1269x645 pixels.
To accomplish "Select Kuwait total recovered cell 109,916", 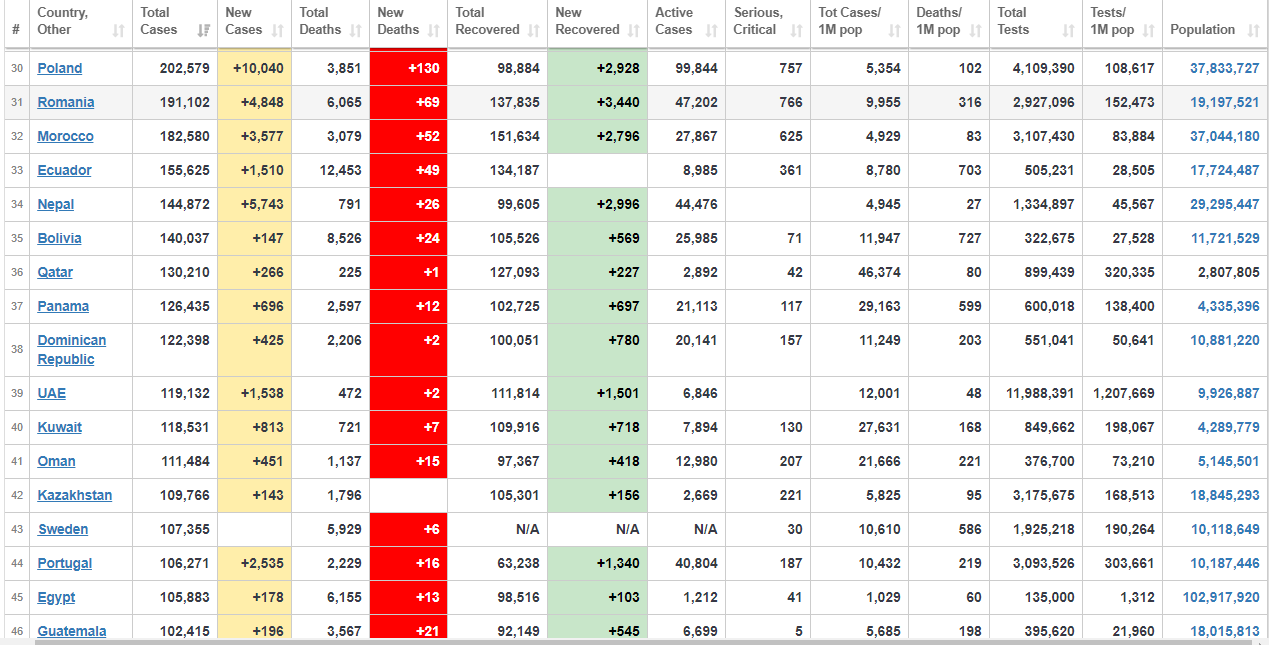I will click(497, 427).
